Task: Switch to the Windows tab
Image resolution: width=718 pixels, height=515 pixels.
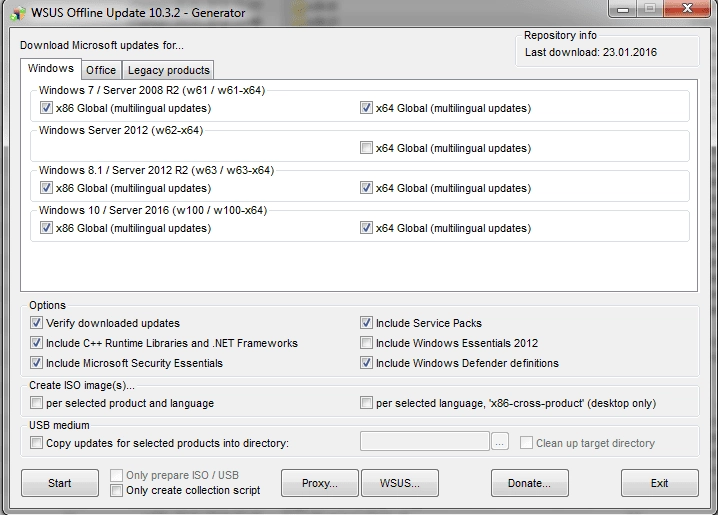Action: (51, 69)
